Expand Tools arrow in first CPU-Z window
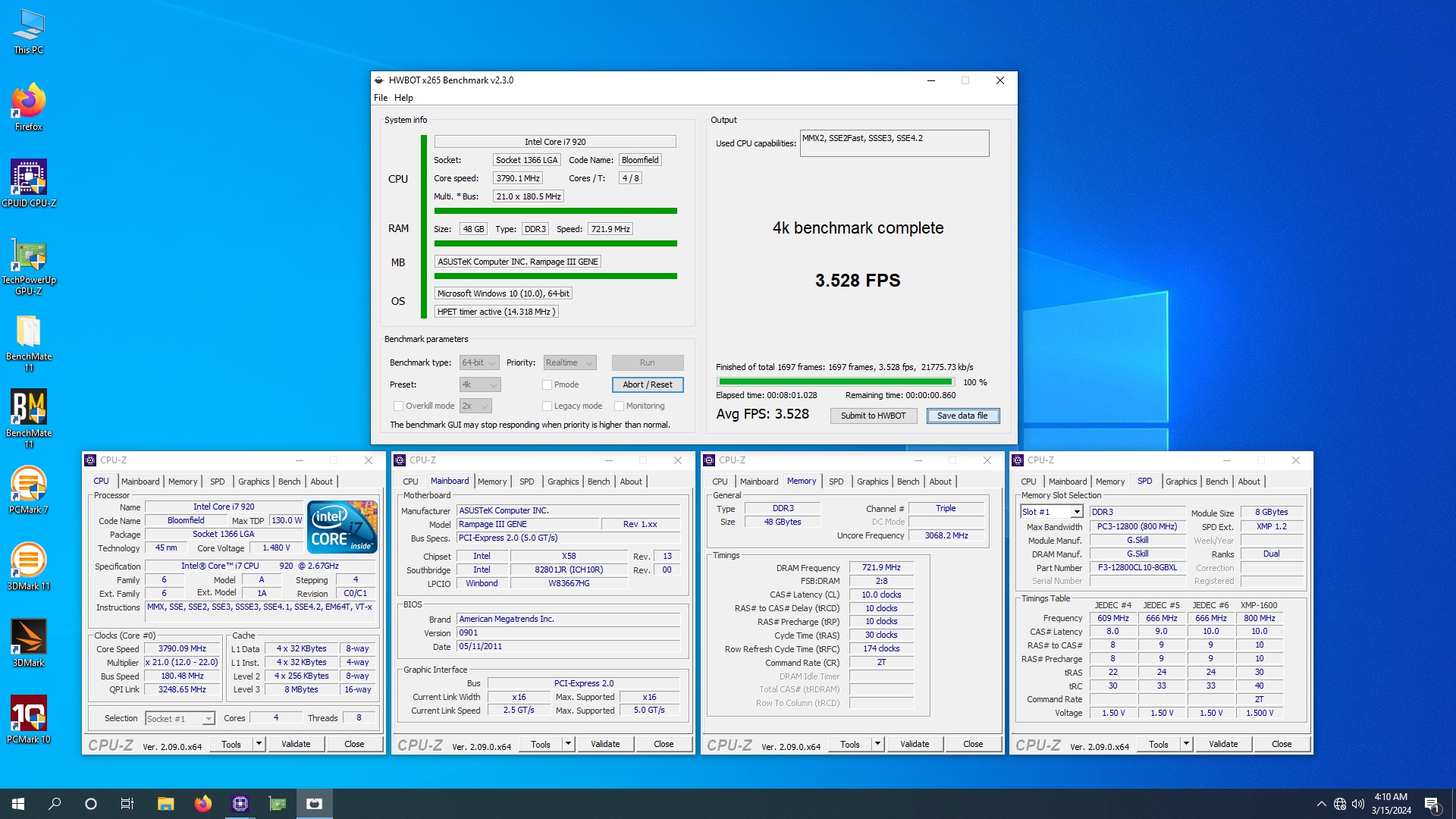1456x819 pixels. (259, 745)
